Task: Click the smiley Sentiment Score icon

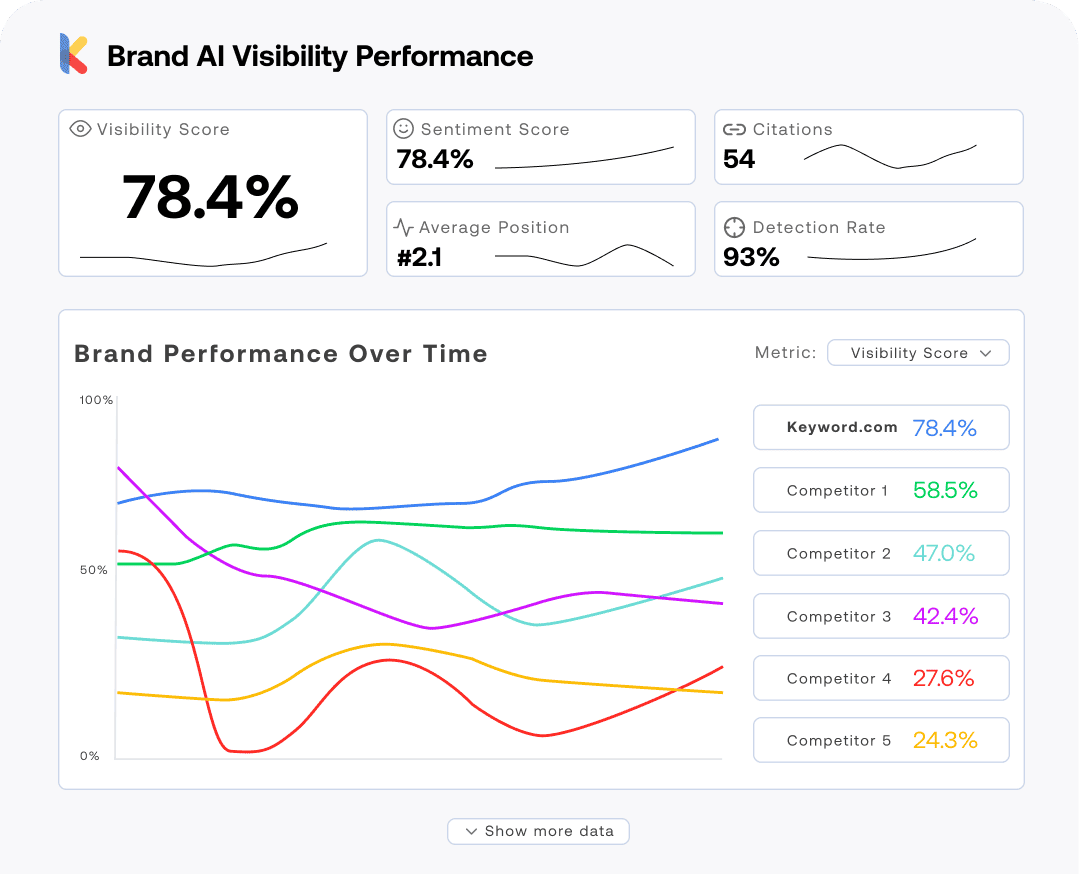Action: point(404,129)
